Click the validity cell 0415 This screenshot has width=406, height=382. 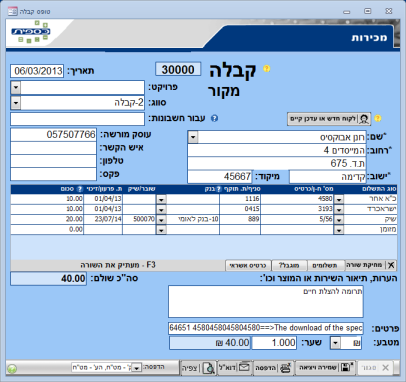pyautogui.click(x=240, y=209)
